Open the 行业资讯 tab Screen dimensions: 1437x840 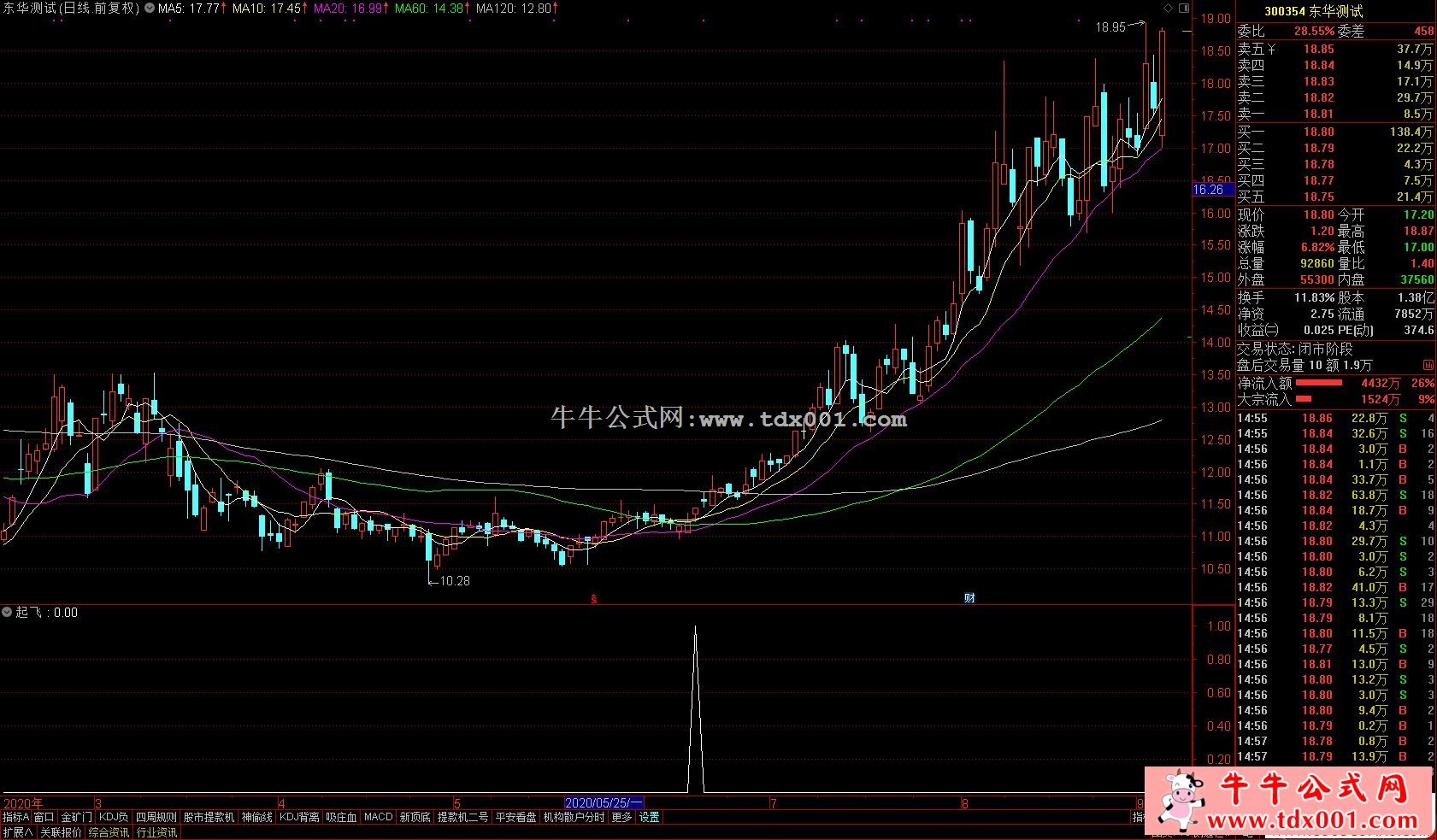(157, 832)
